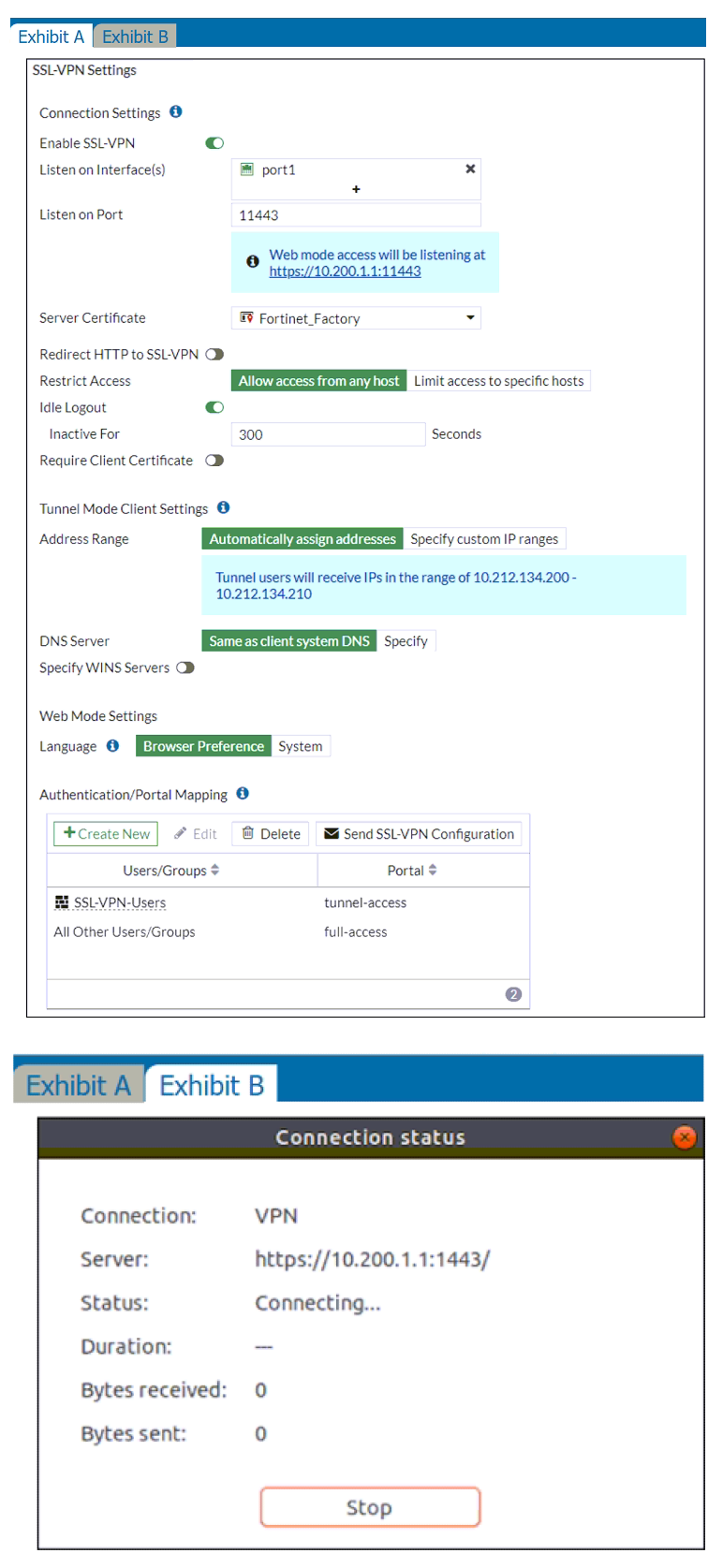Toggle Redirect HTTP to SSL-VPN
Image resolution: width=723 pixels, height=1568 pixels.
(214, 354)
